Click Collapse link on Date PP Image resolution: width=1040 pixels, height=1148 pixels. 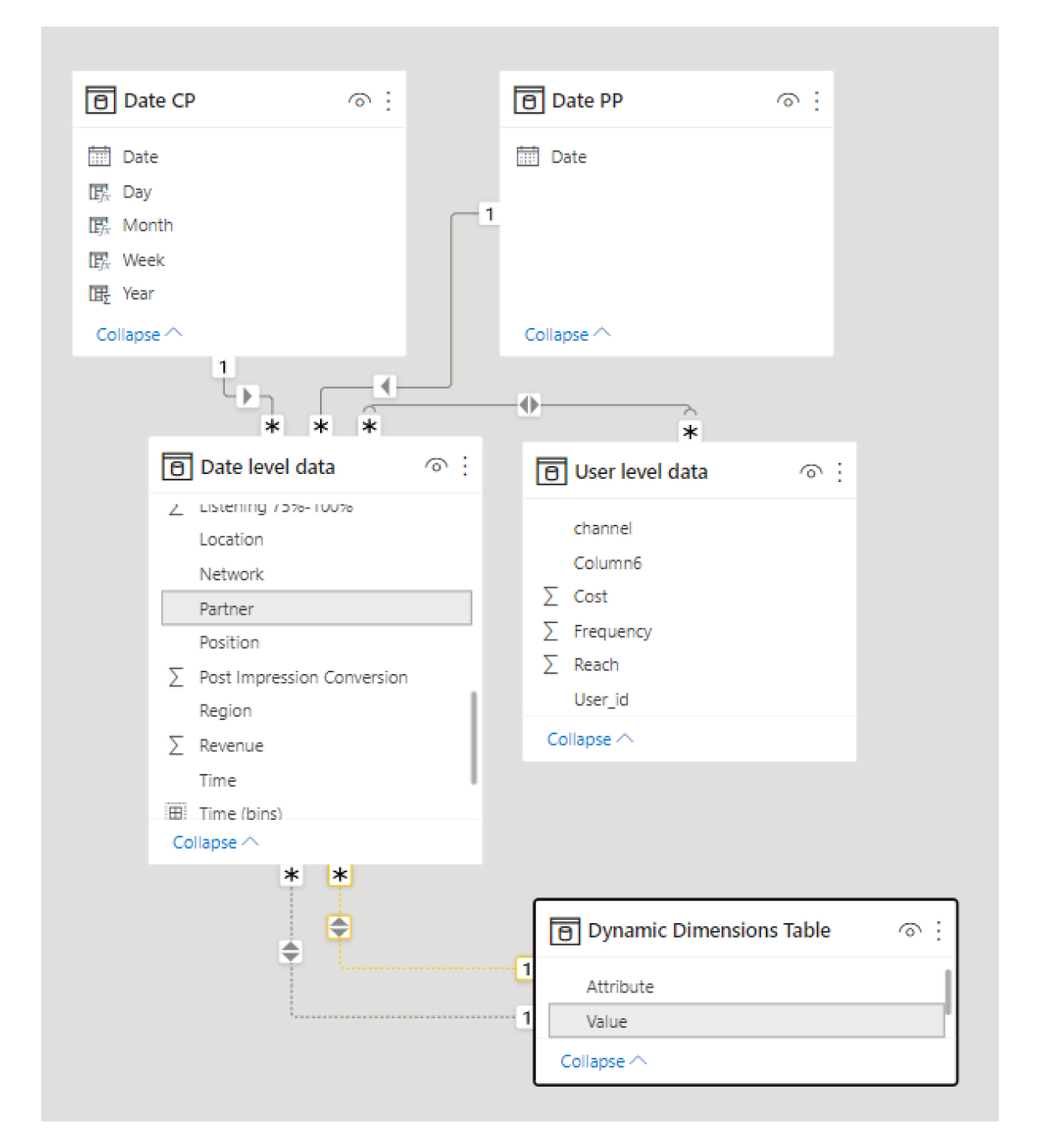[568, 335]
